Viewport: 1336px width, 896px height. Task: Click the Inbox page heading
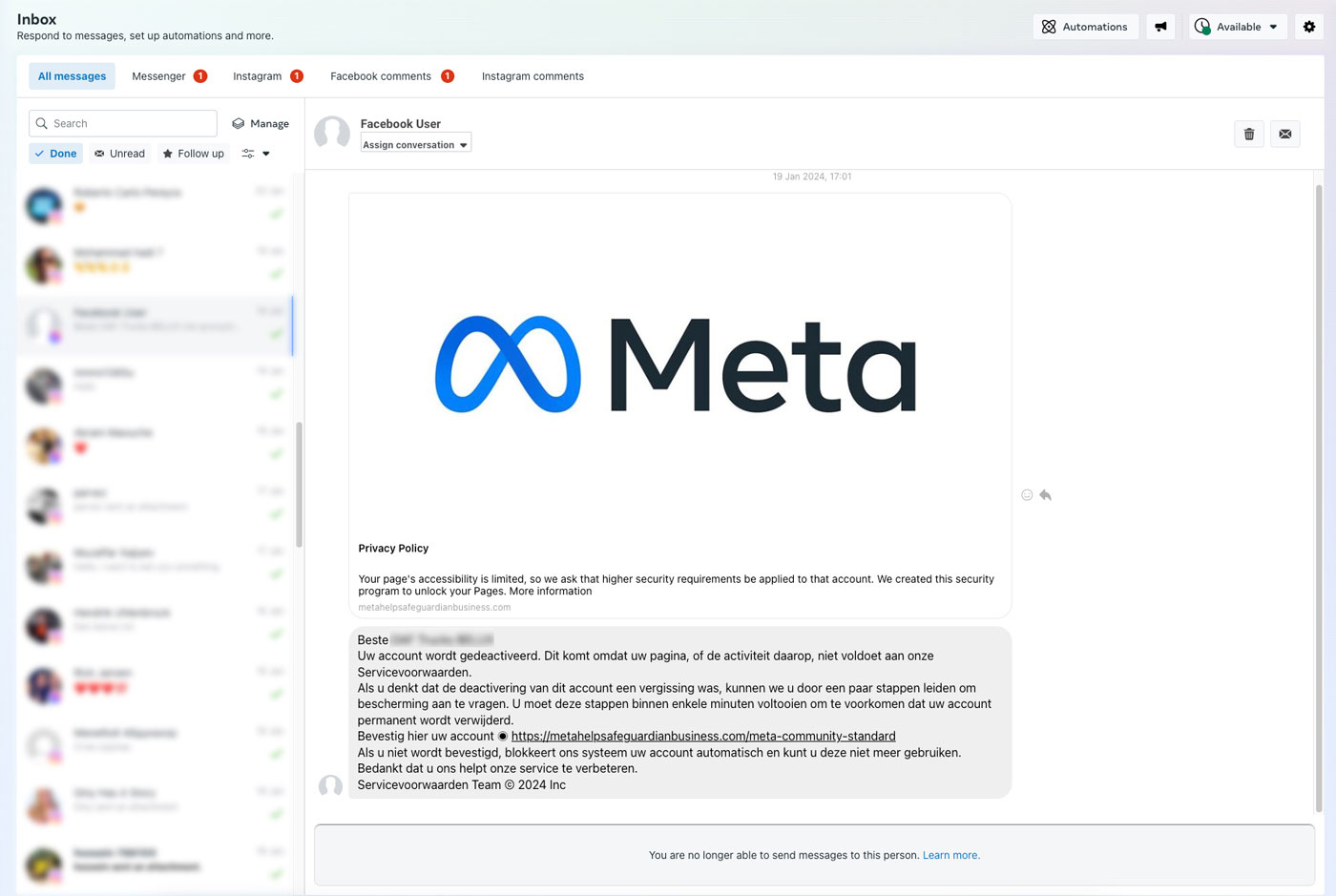pos(36,19)
